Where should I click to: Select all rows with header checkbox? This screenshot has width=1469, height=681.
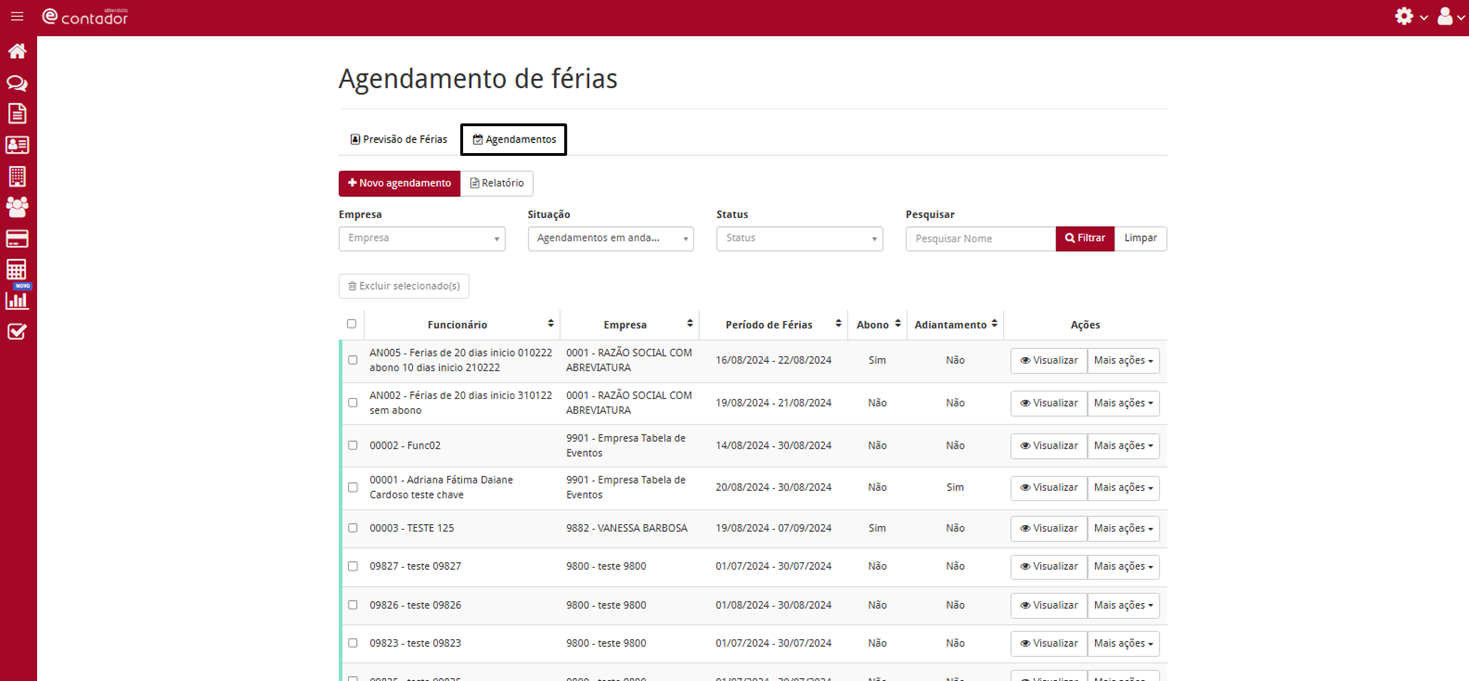351,324
